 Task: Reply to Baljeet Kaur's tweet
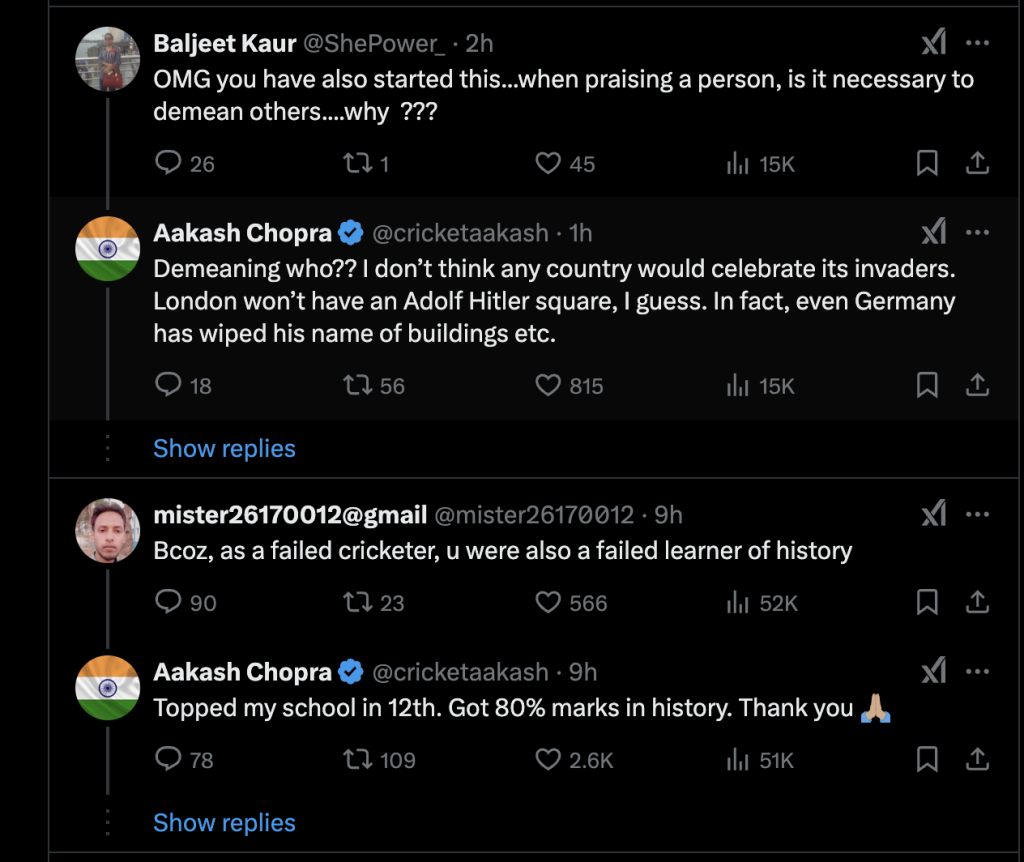[169, 163]
